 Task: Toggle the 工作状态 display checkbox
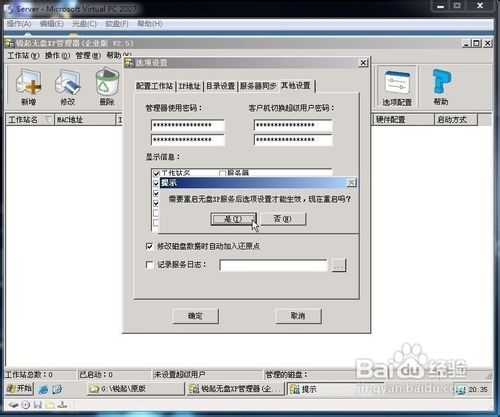tap(156, 173)
